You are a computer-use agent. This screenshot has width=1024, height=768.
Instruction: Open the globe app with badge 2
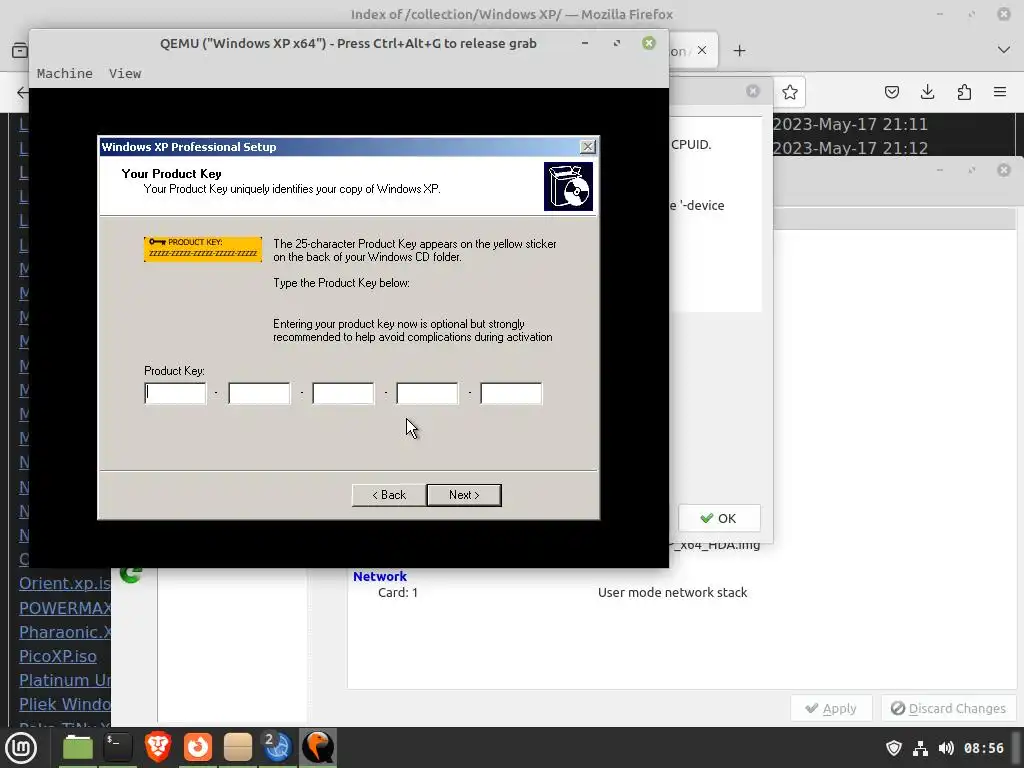coord(277,747)
